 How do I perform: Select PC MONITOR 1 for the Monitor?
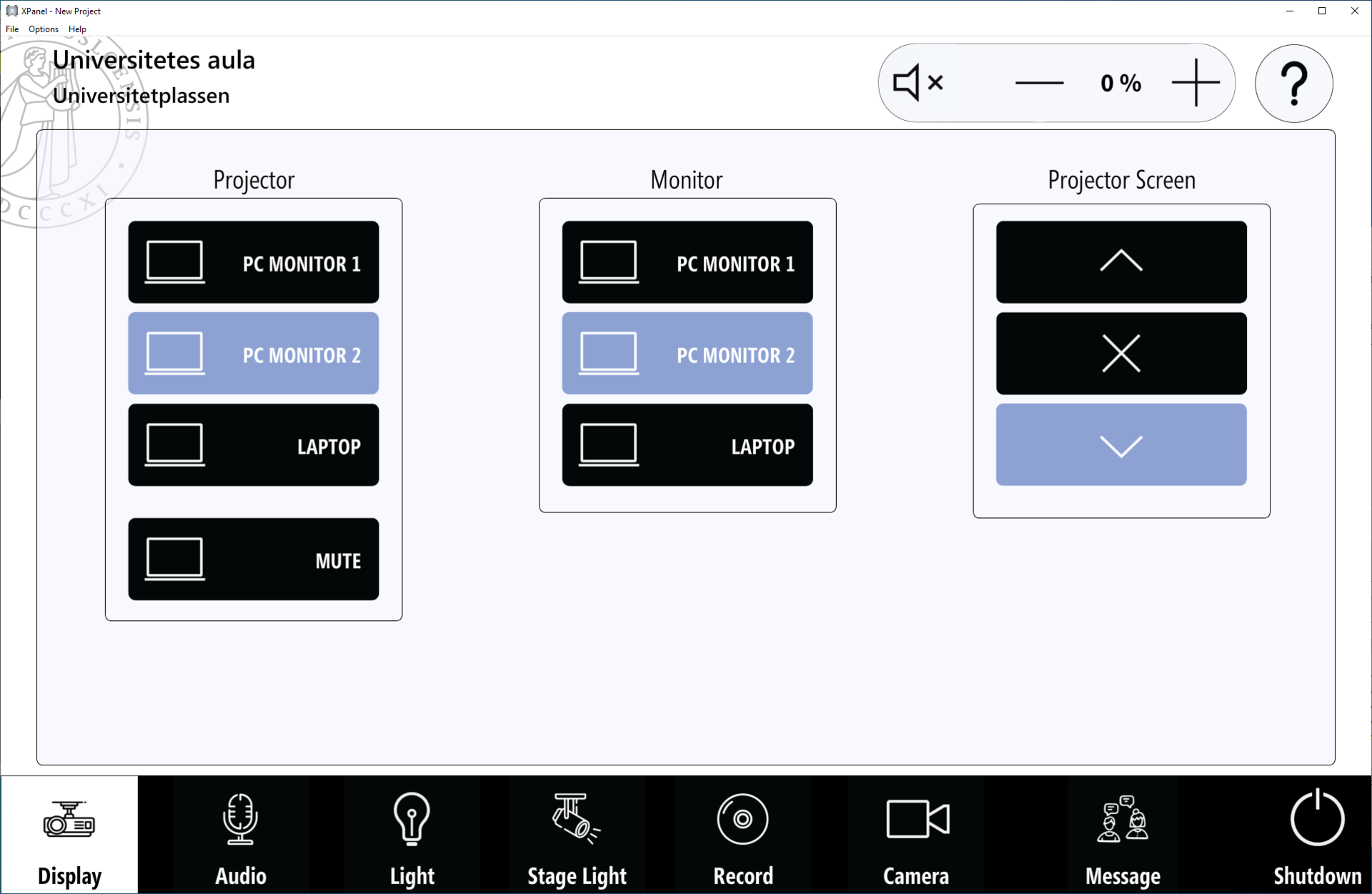[x=687, y=262]
